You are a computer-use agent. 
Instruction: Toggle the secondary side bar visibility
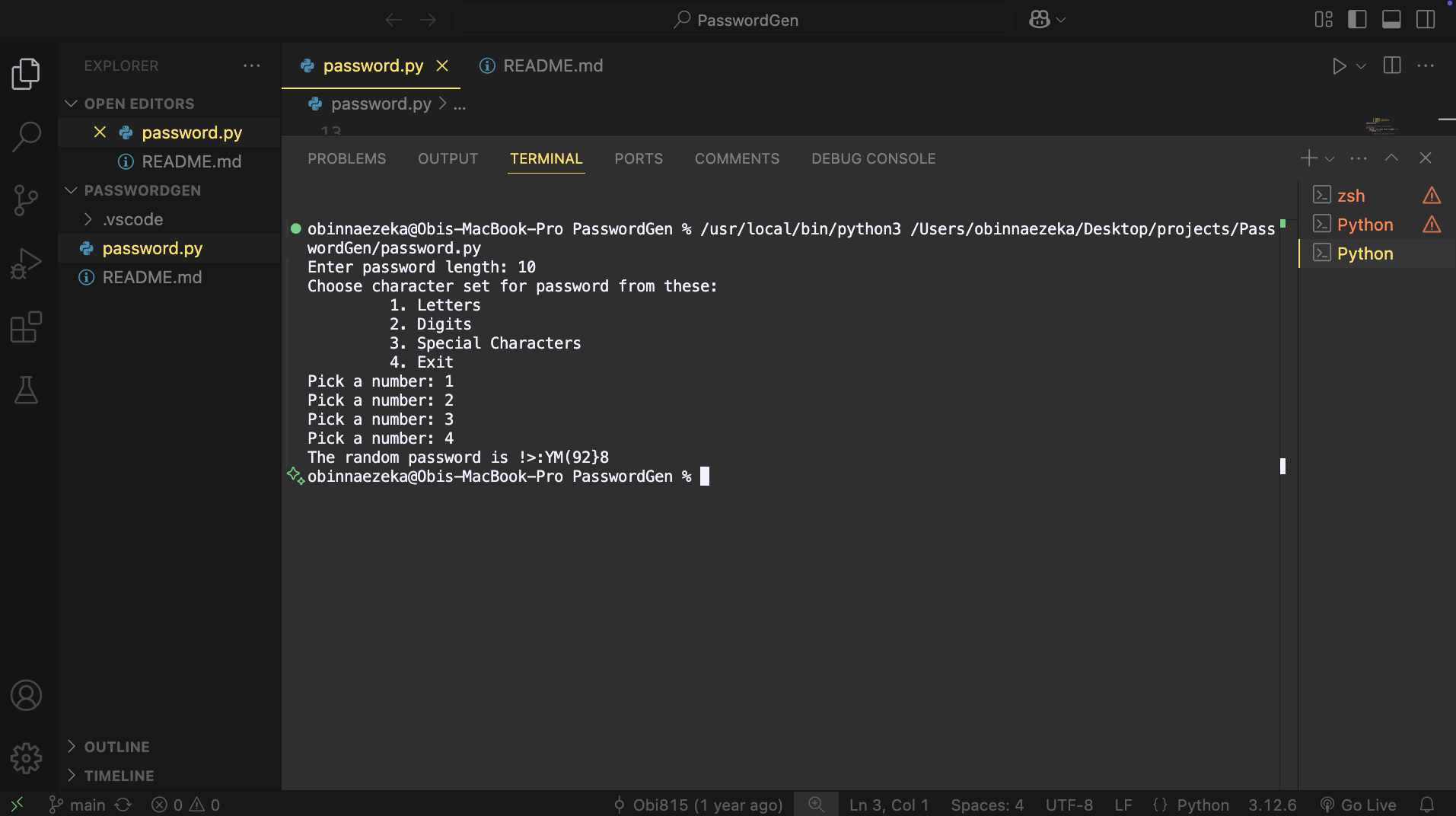(1426, 20)
